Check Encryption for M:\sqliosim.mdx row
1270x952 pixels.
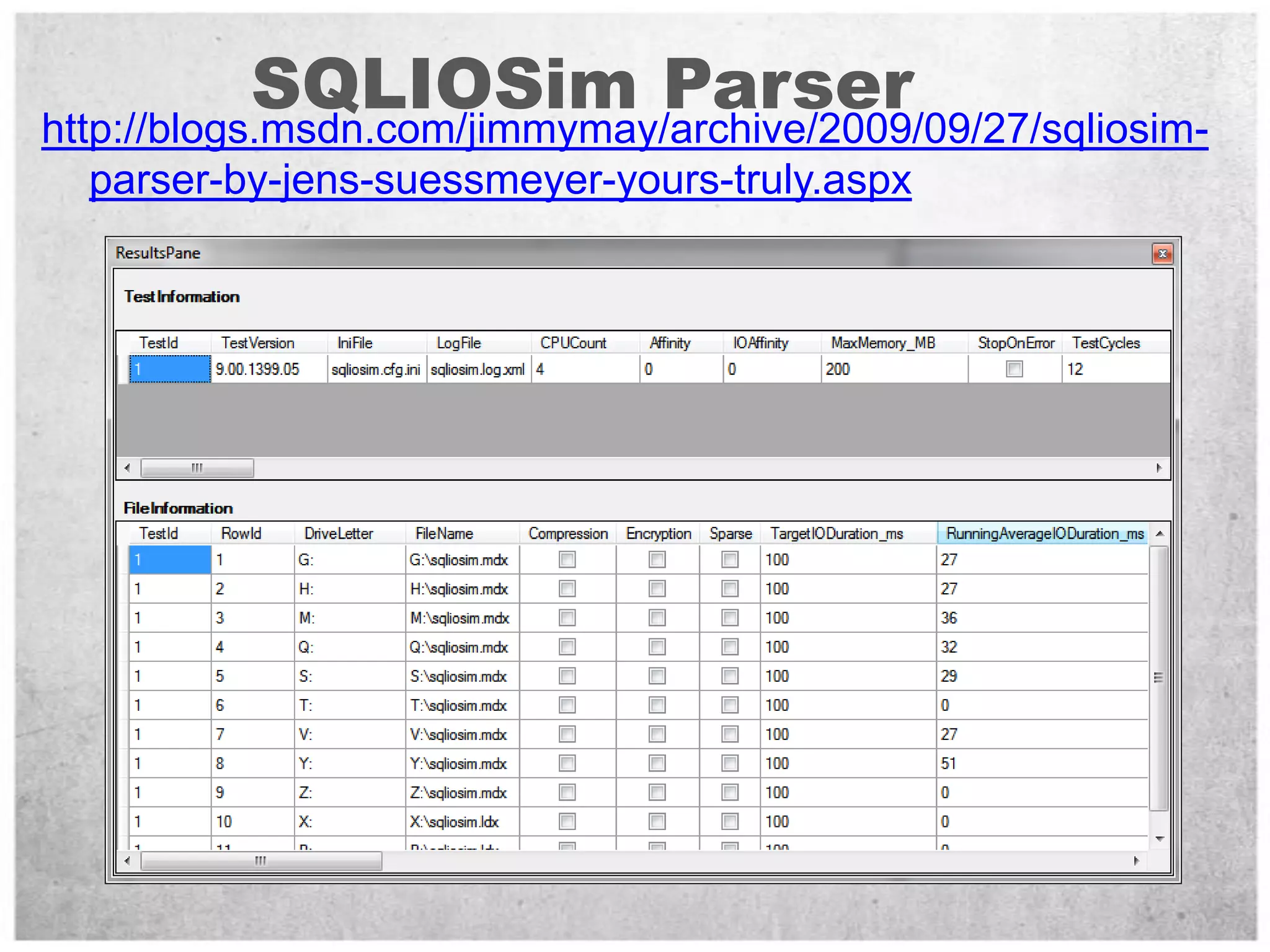coord(657,618)
